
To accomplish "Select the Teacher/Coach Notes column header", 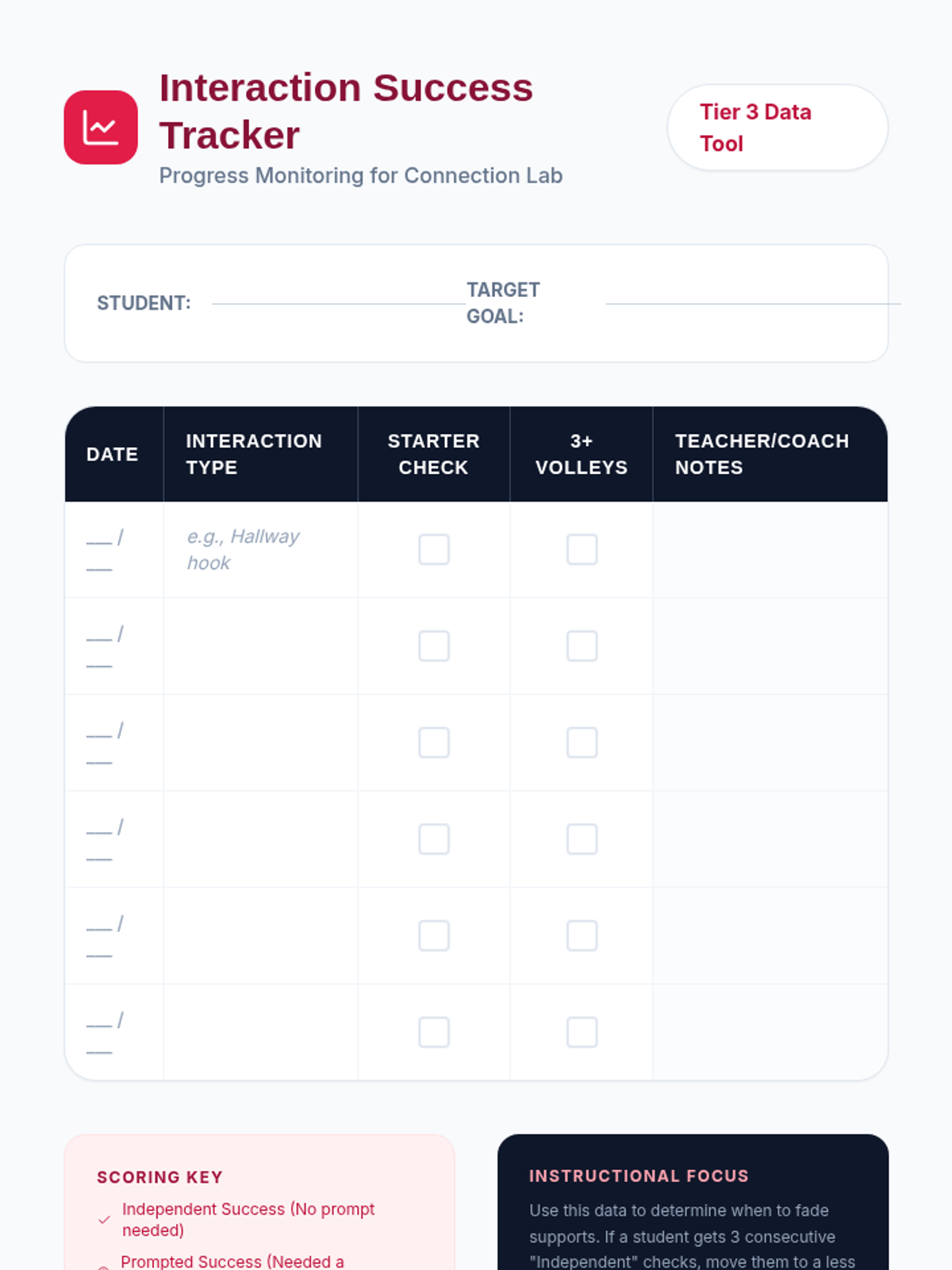I will point(762,454).
